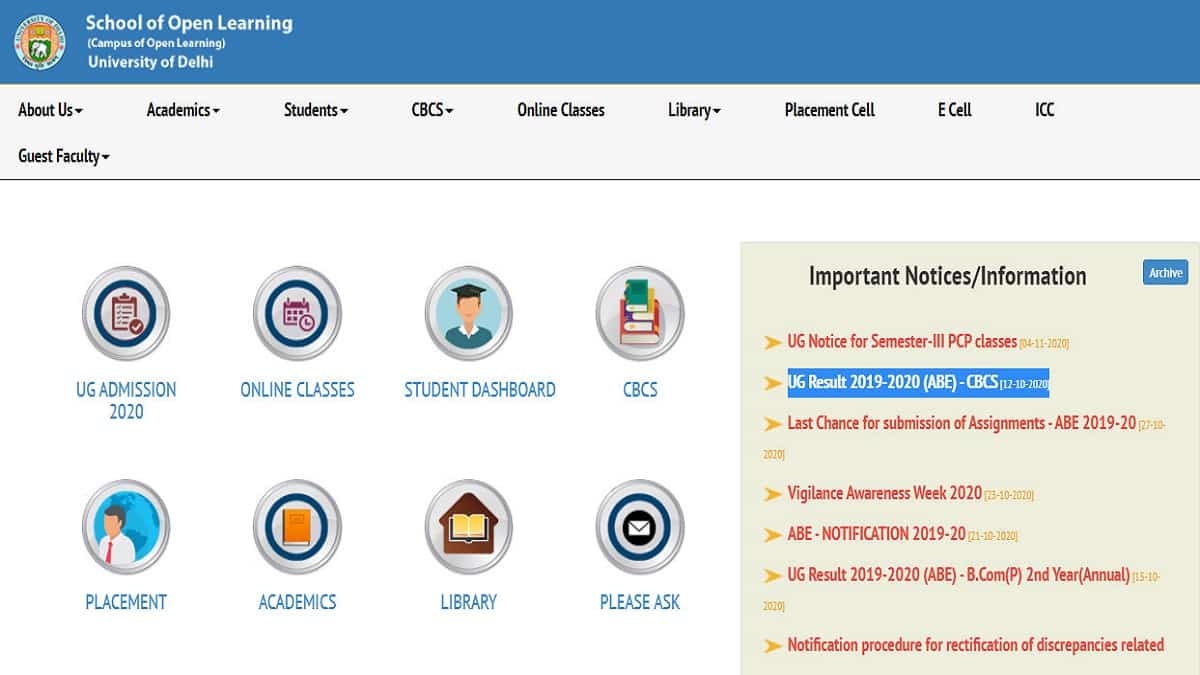
Task: Click the PLACEMENT text label
Action: (126, 602)
